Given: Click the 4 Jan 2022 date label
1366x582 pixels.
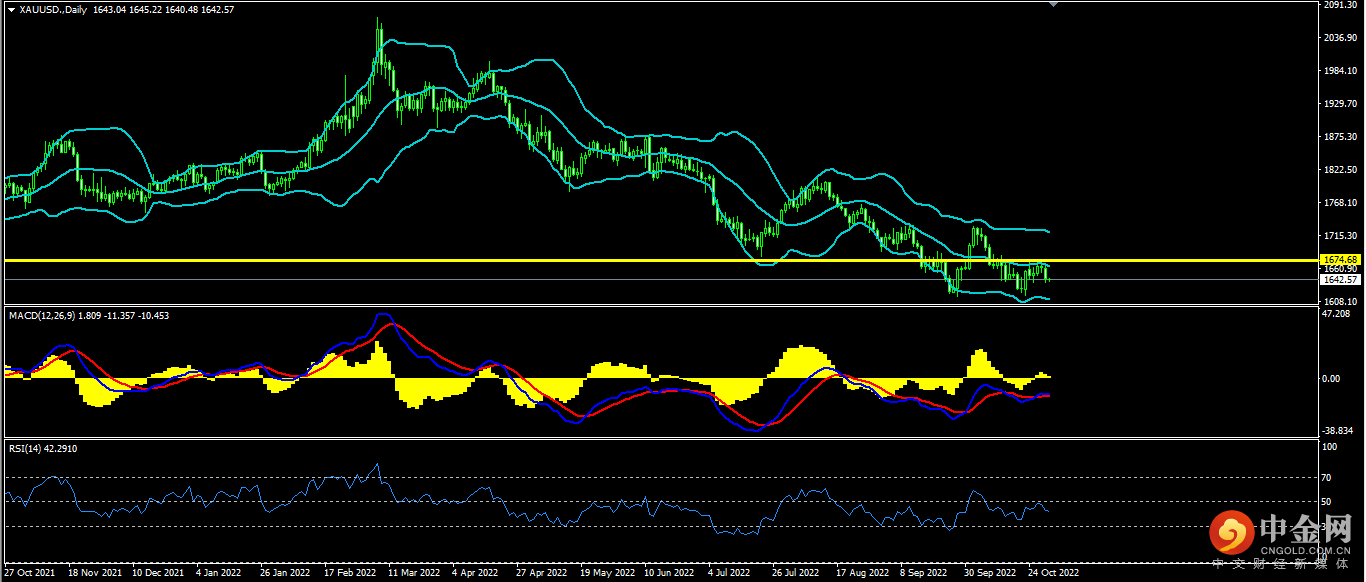Looking at the screenshot, I should pos(218,574).
